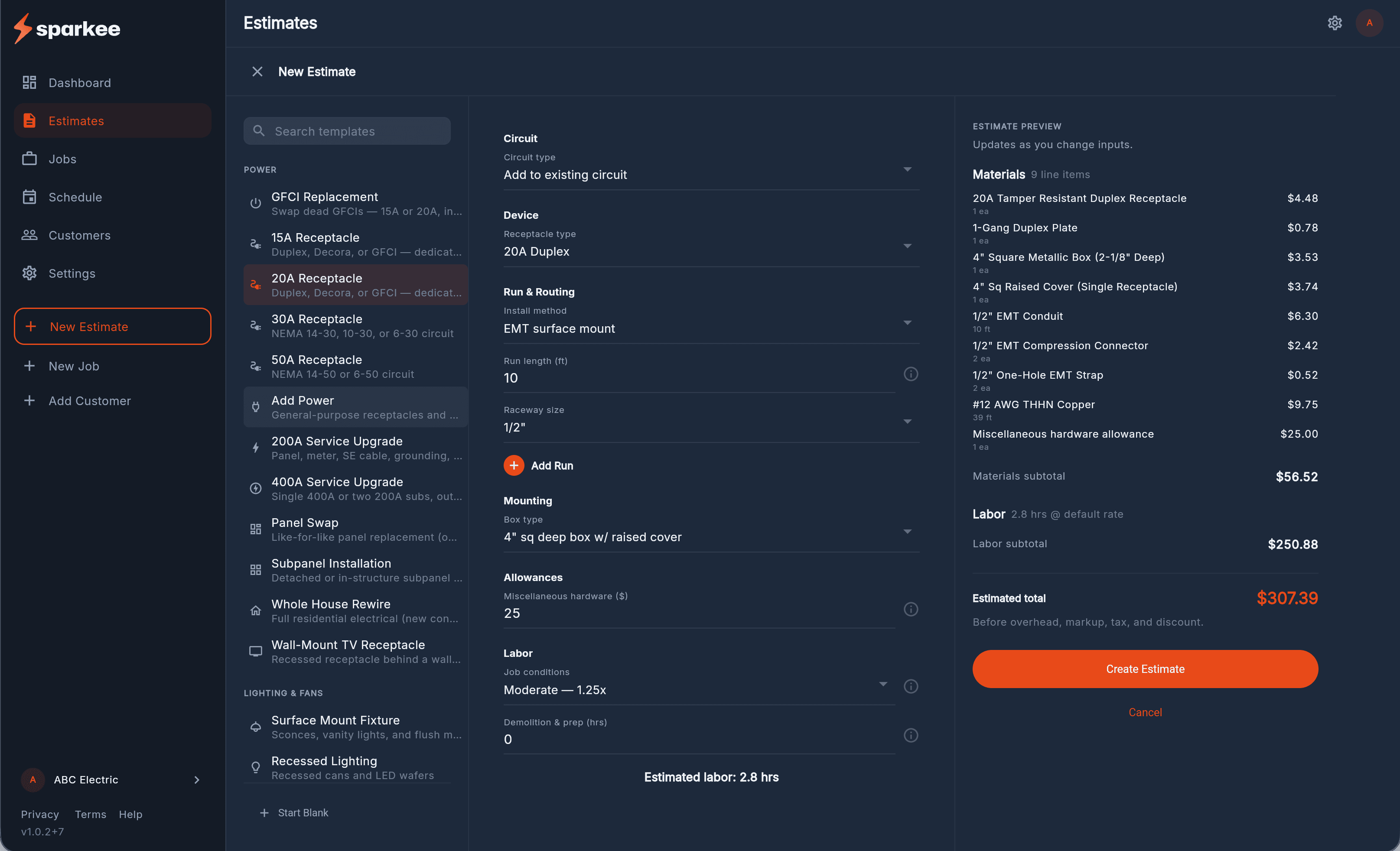The width and height of the screenshot is (1400, 851).
Task: Click the sparkee logo
Action: pos(67,29)
